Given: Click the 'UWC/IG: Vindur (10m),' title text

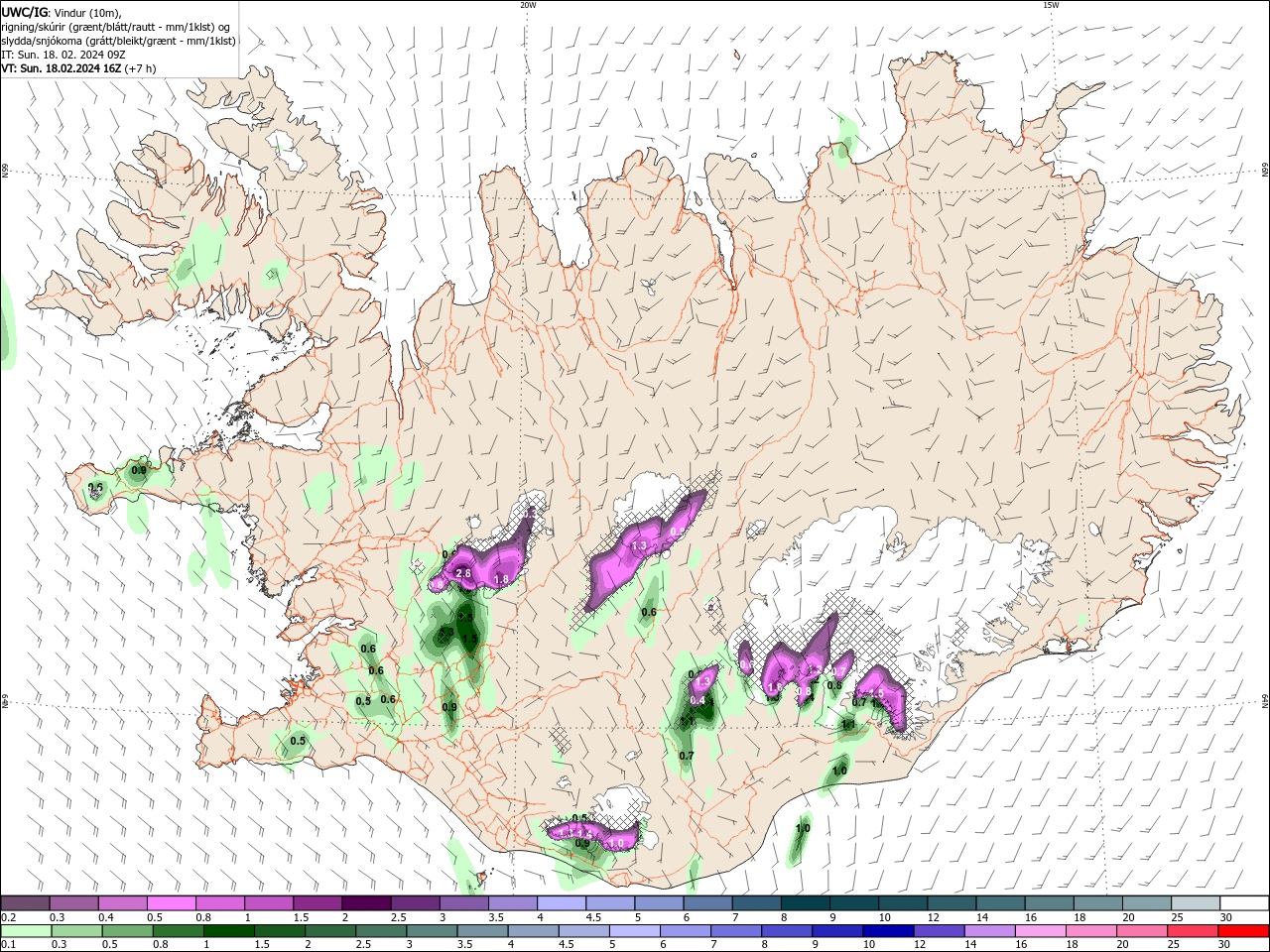Looking at the screenshot, I should pos(62,12).
